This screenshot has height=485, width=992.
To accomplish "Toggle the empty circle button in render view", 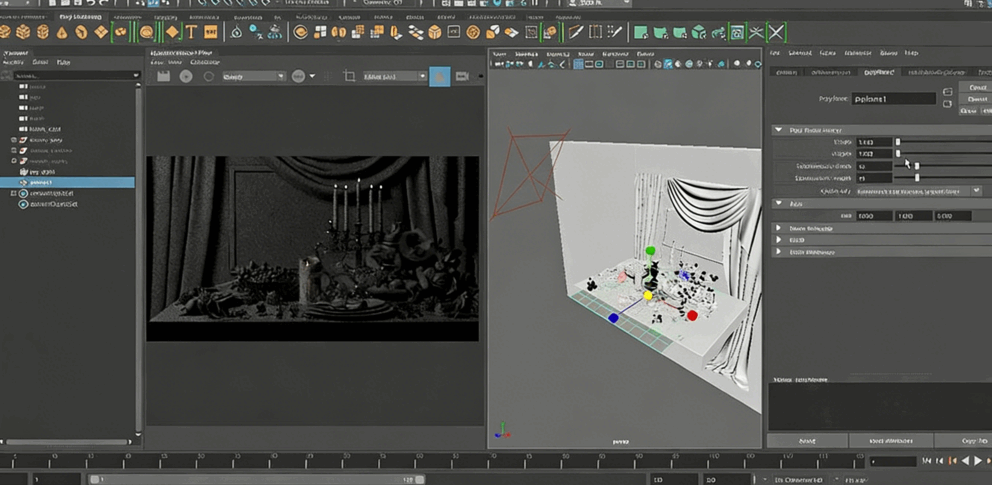I will [209, 77].
